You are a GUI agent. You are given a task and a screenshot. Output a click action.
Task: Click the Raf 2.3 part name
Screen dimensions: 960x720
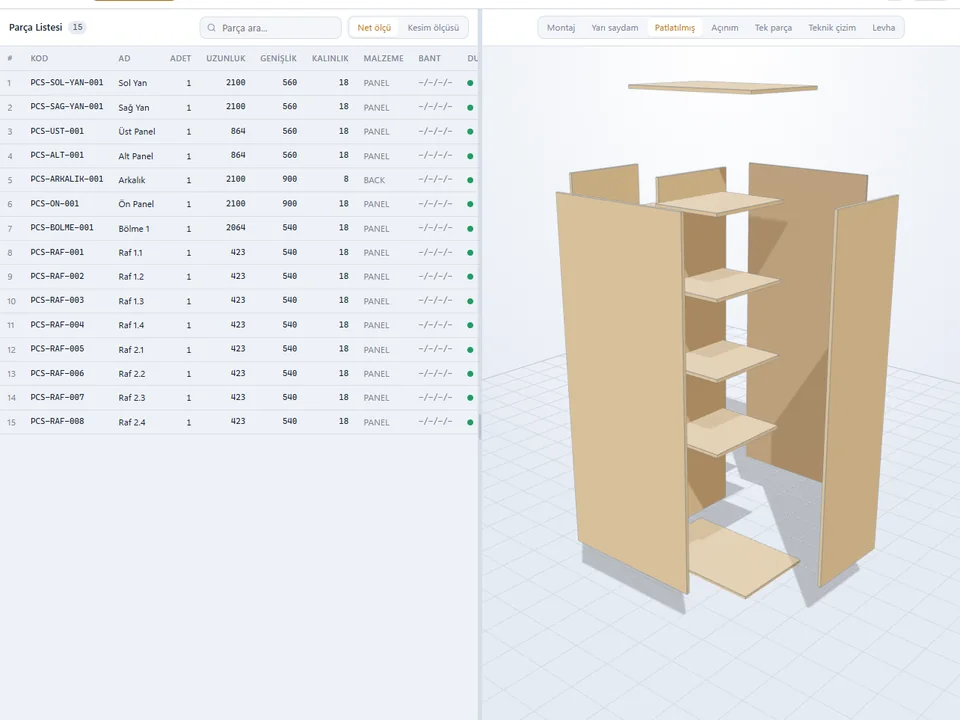coord(132,398)
